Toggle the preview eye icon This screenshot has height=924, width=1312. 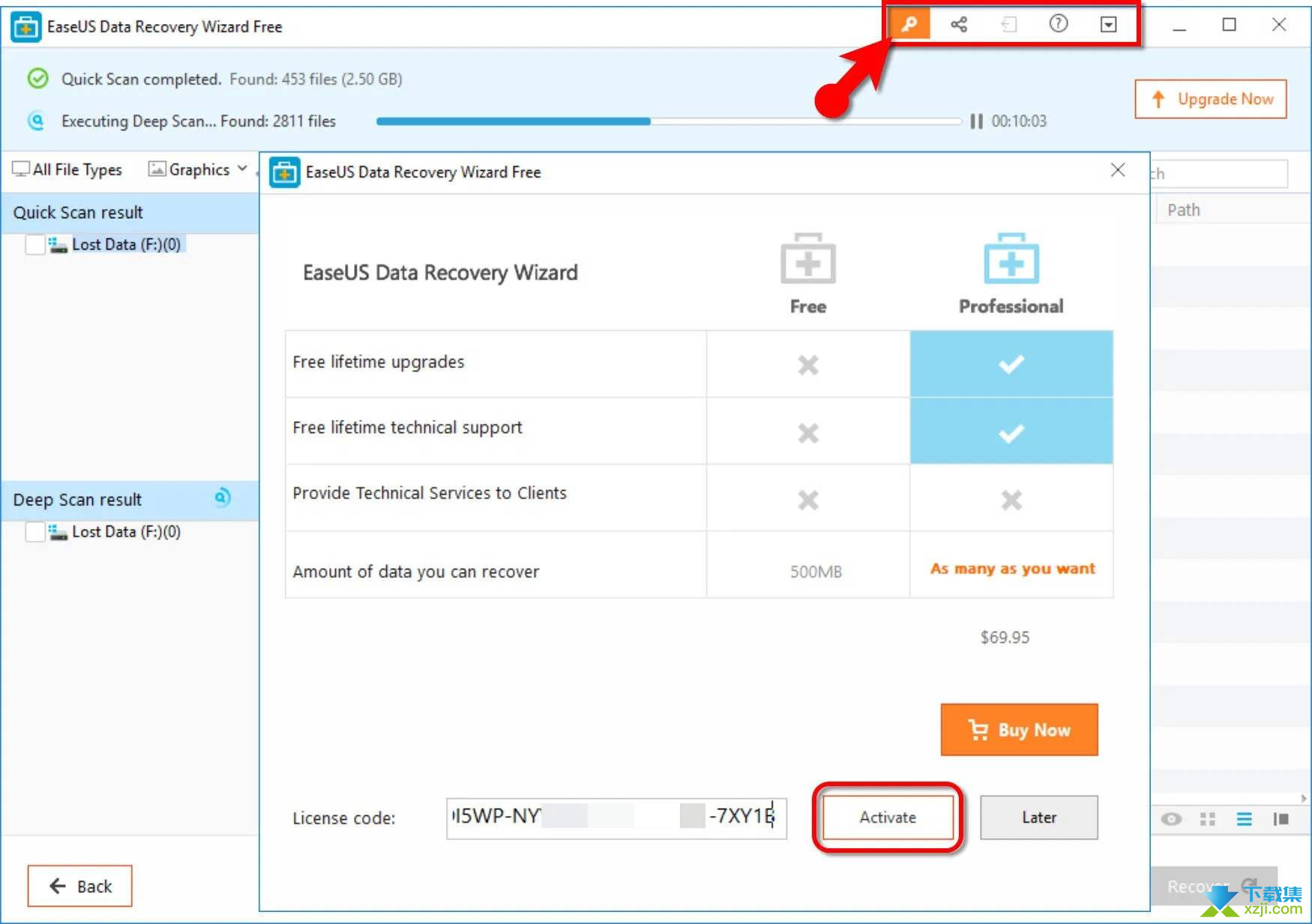pyautogui.click(x=1171, y=819)
